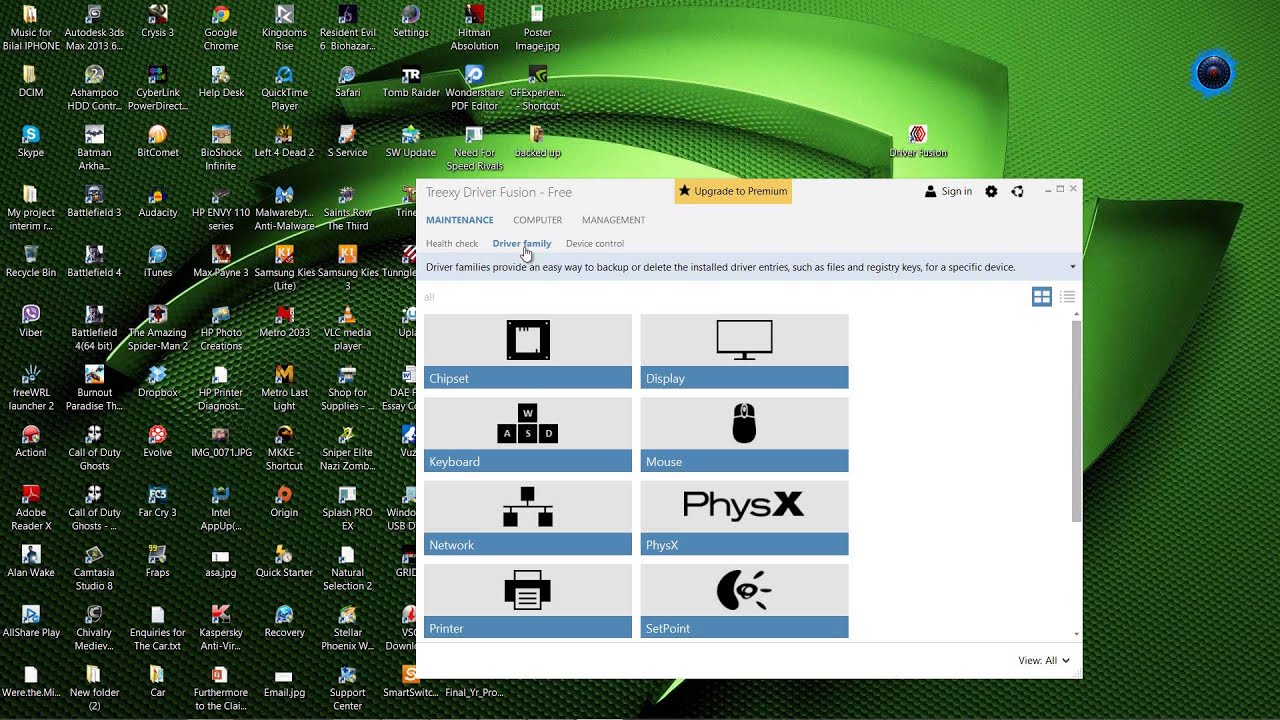The height and width of the screenshot is (720, 1280).
Task: Select Dropbox desktop icon
Action: coord(158,382)
